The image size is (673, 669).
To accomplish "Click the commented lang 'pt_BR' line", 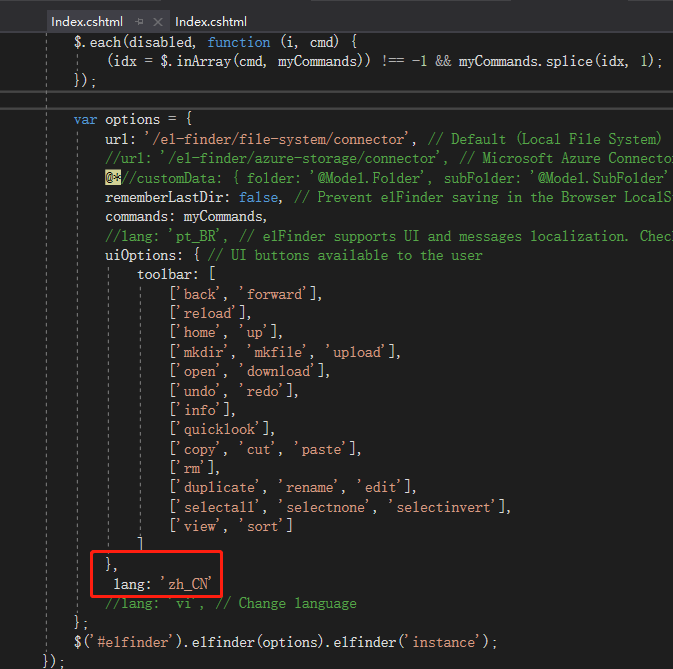I will 388,236.
